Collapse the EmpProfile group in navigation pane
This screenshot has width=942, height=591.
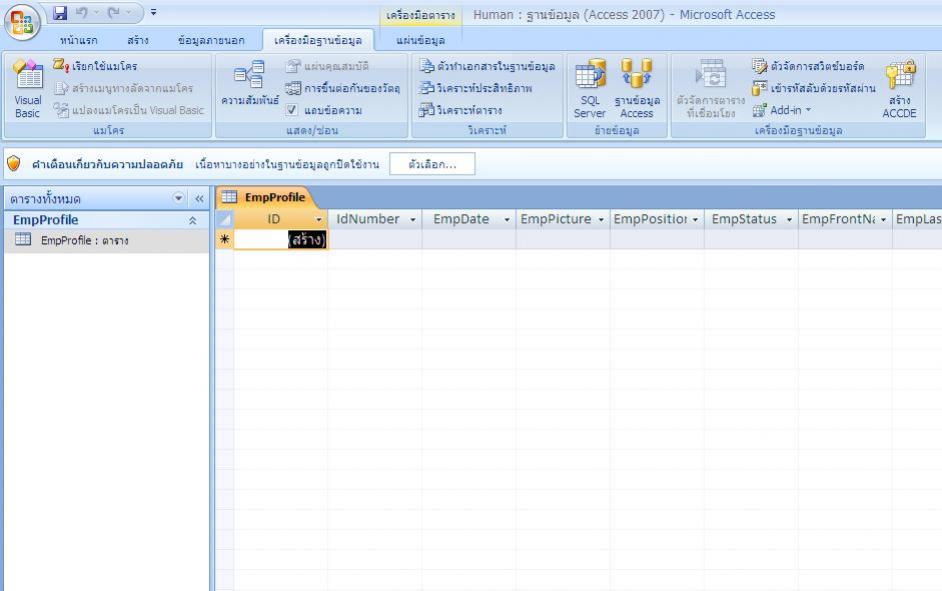click(x=193, y=220)
